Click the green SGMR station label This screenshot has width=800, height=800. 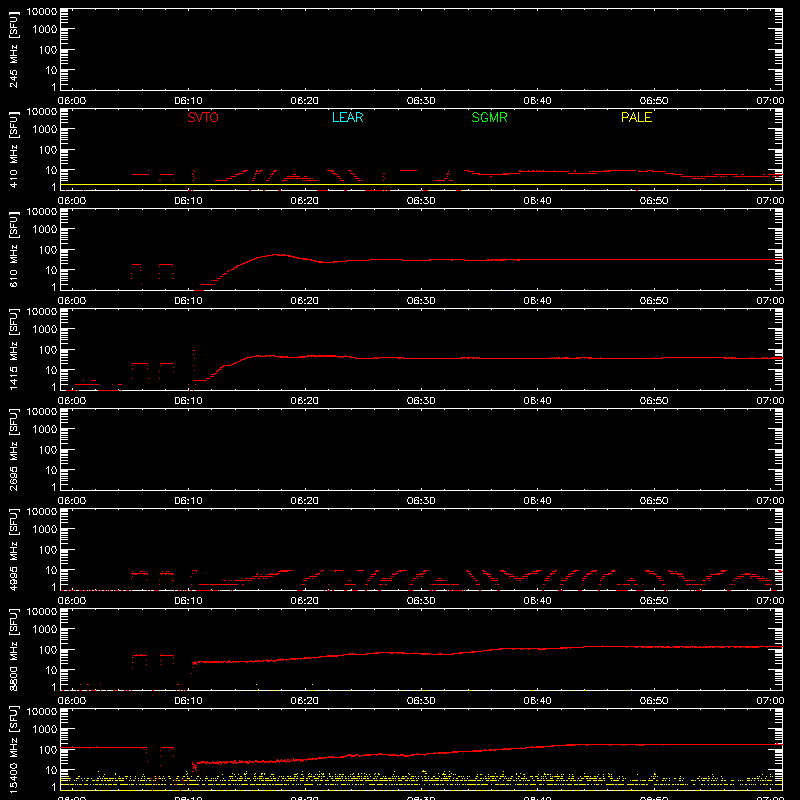(x=489, y=117)
